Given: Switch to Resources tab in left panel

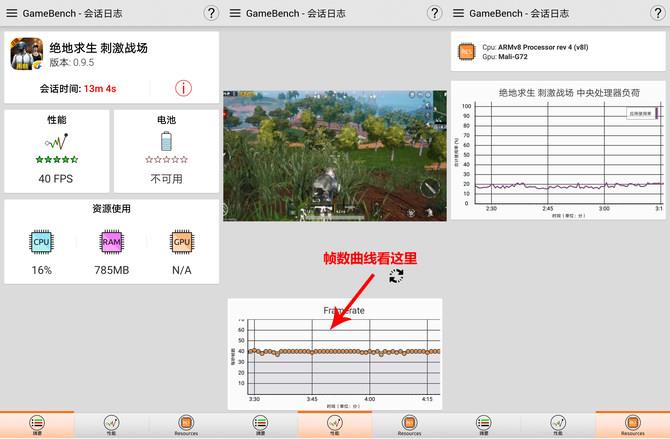Looking at the screenshot, I should pyautogui.click(x=186, y=425).
